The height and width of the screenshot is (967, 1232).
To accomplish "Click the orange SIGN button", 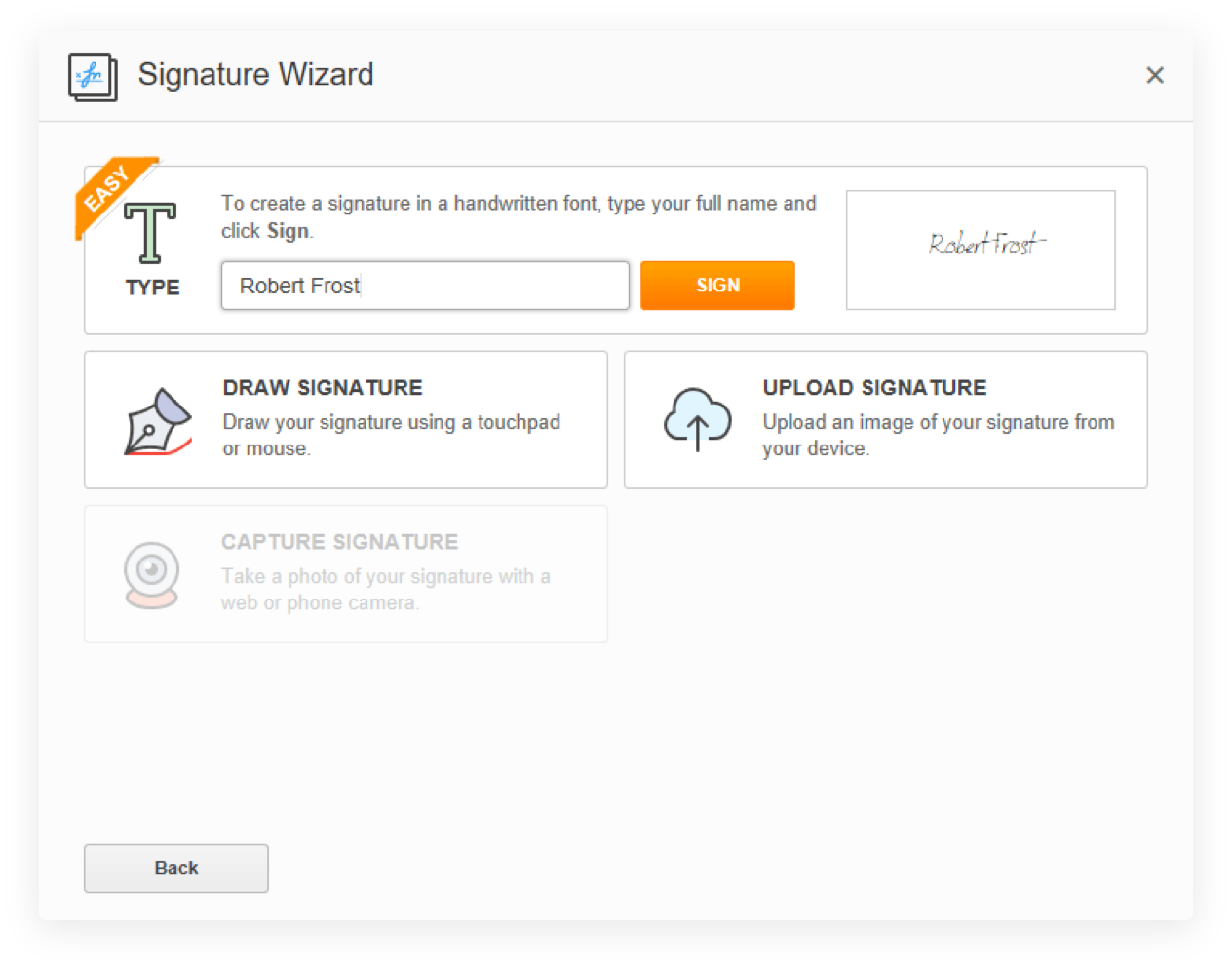I will (x=717, y=286).
